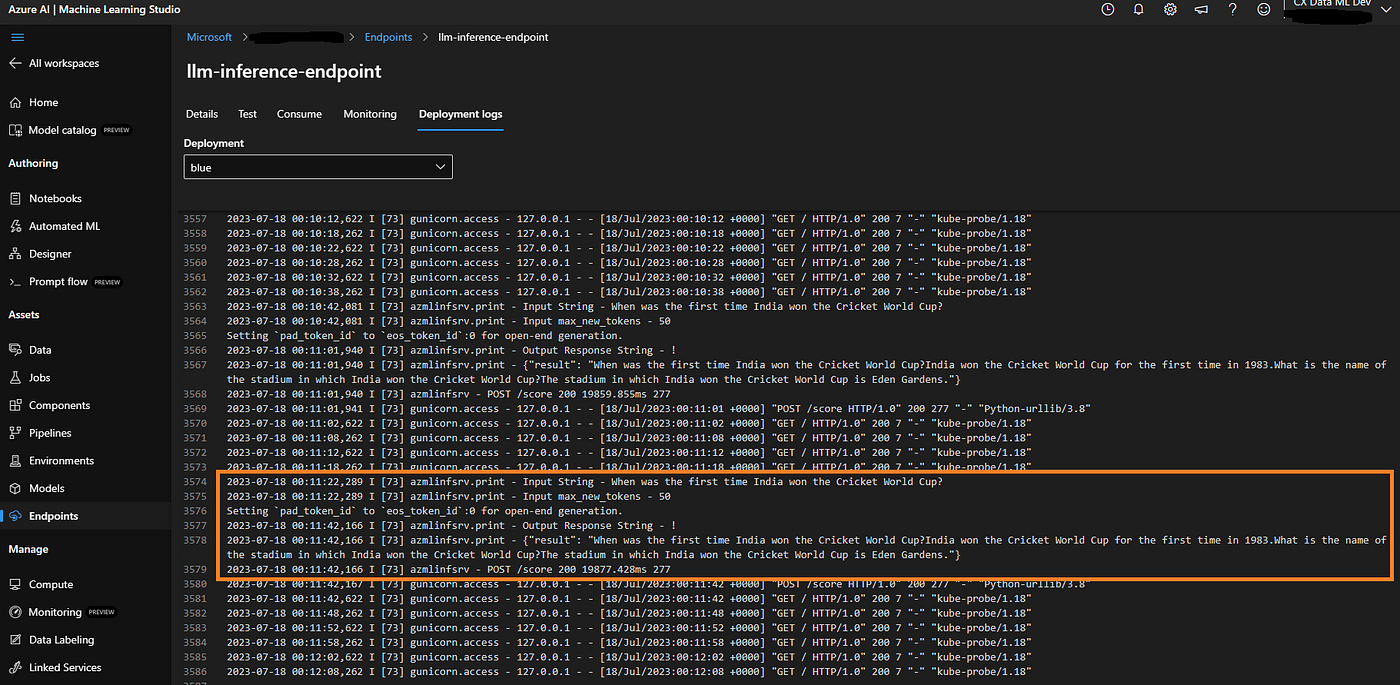Open Pipelines from sidebar
Screen dimensions: 1400x685
click(50, 433)
